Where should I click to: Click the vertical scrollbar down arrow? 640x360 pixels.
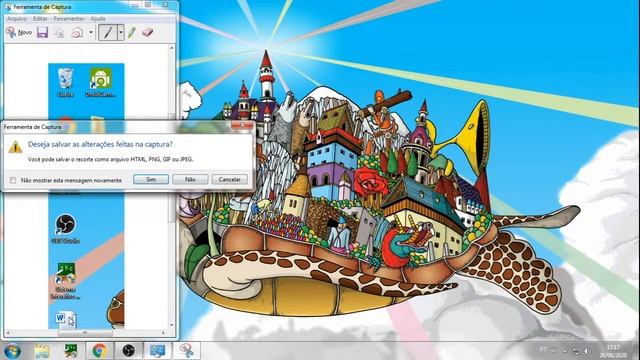pyautogui.click(x=172, y=325)
